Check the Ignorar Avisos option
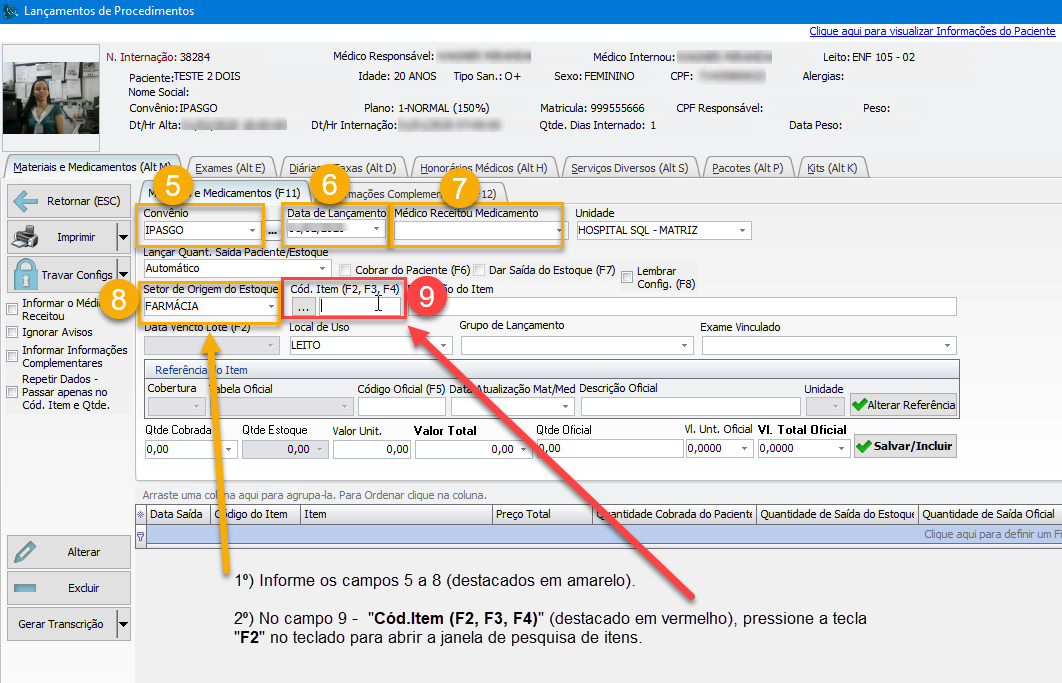 (13, 332)
